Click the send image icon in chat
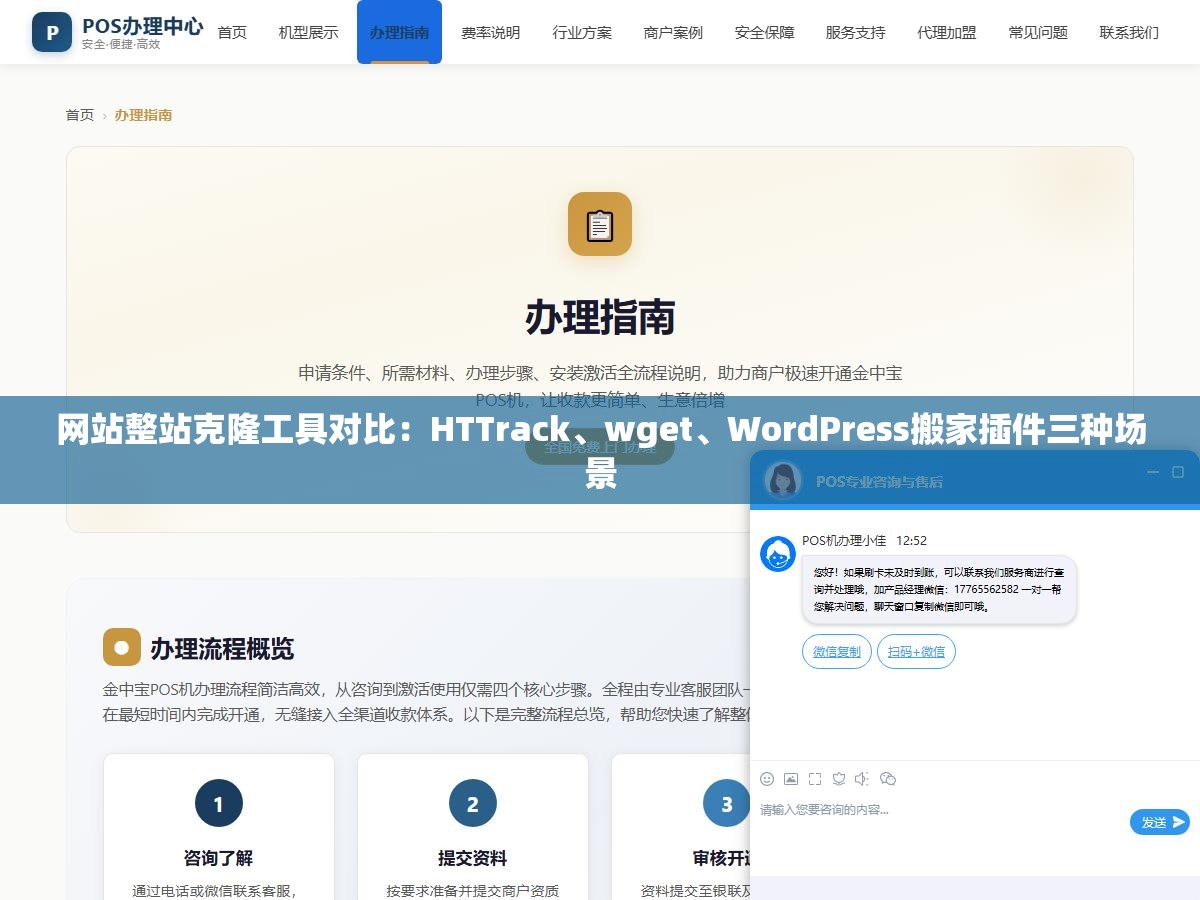The image size is (1200, 900). click(x=791, y=778)
